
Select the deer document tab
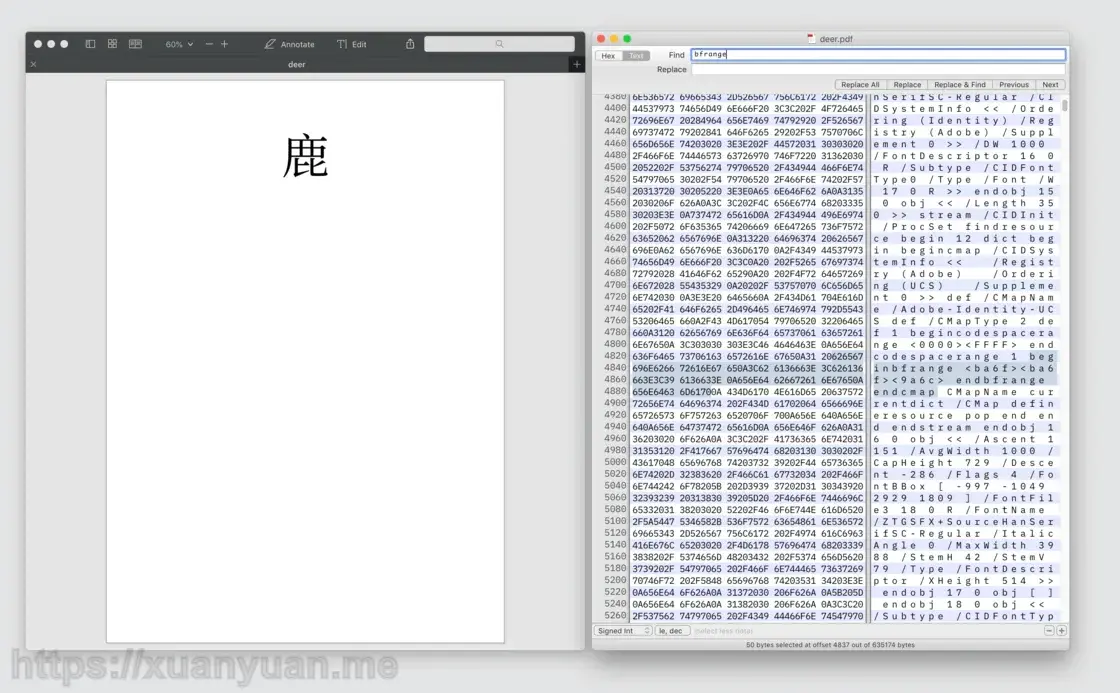(296, 64)
